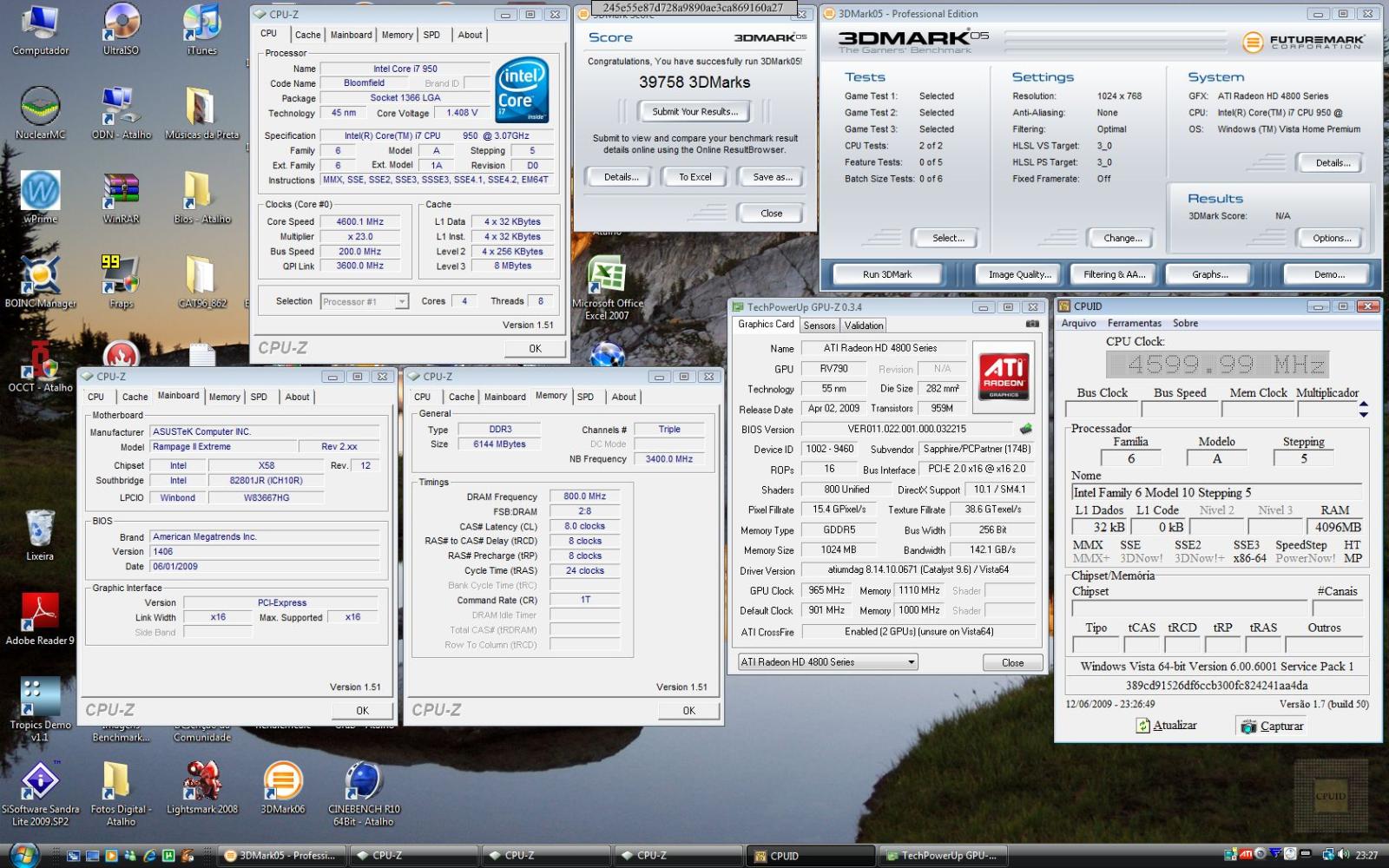
Task: Open the Tropics Demo v1.1 shortcut
Action: click(x=40, y=708)
